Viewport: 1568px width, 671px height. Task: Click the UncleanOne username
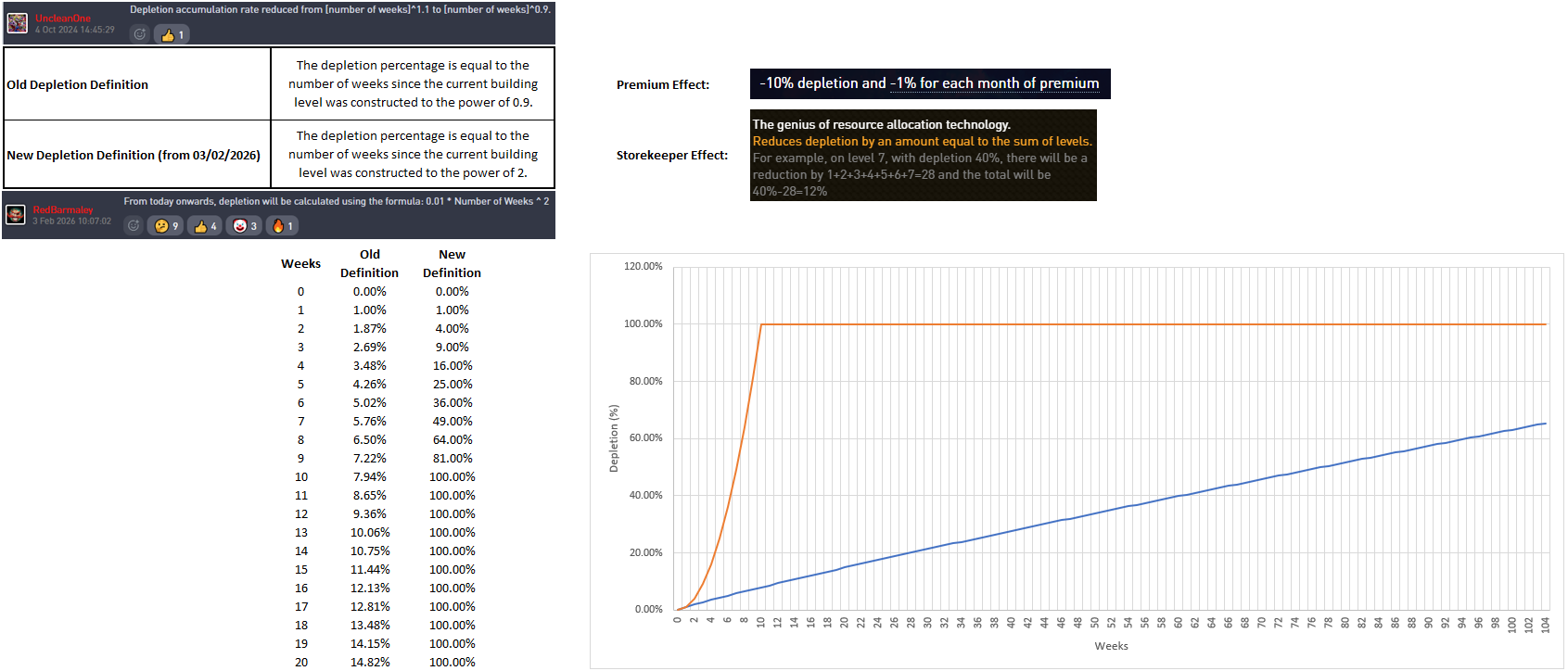tap(63, 19)
